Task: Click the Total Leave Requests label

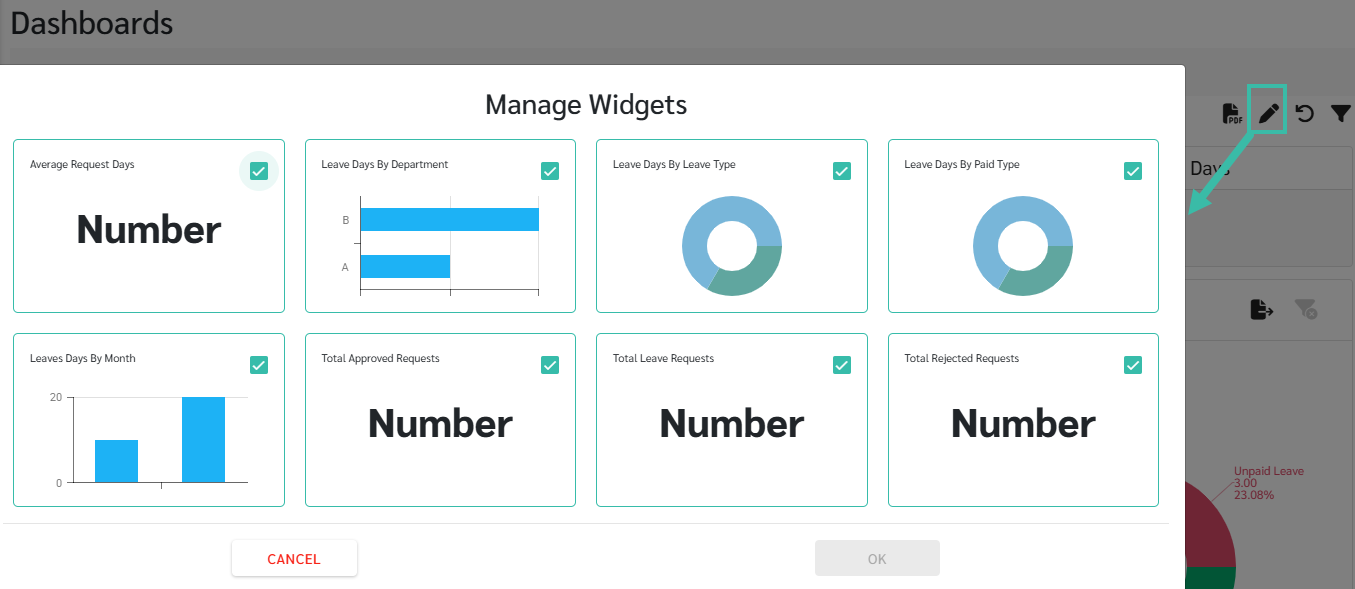Action: pos(664,358)
